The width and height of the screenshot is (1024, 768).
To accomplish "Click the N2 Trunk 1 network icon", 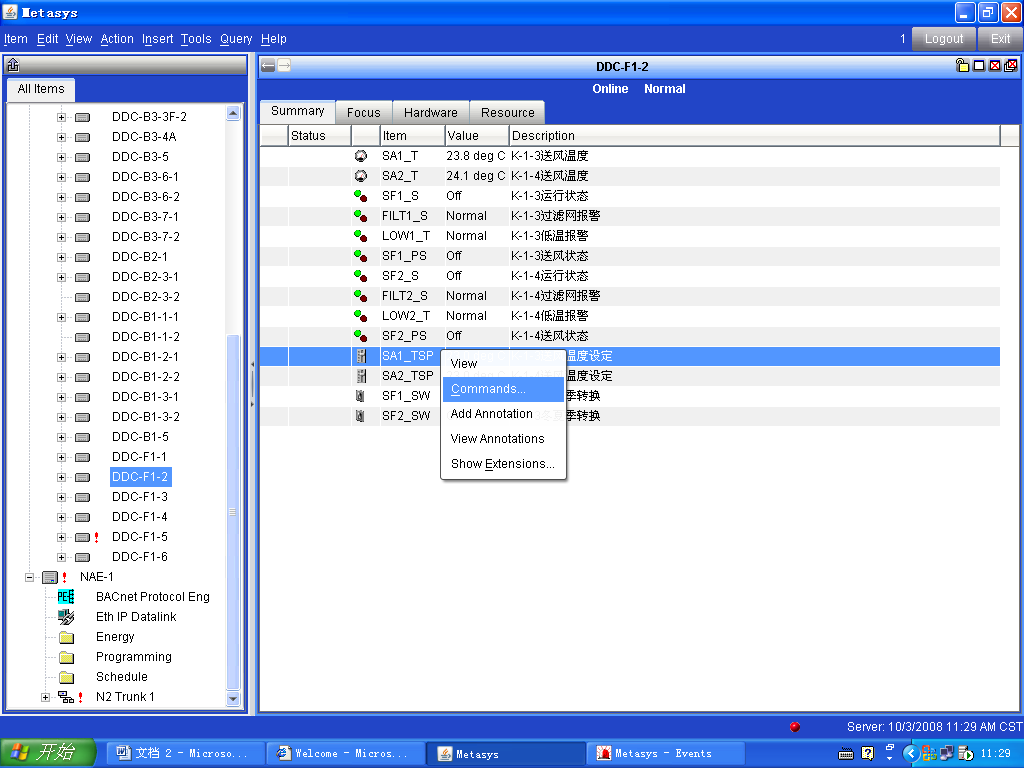I will point(65,697).
